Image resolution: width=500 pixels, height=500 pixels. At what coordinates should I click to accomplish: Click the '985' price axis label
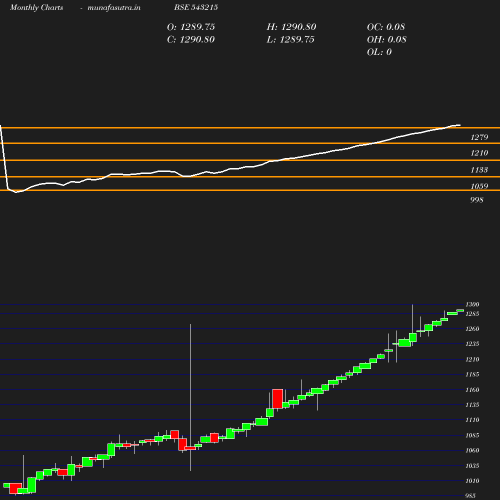pyautogui.click(x=470, y=496)
